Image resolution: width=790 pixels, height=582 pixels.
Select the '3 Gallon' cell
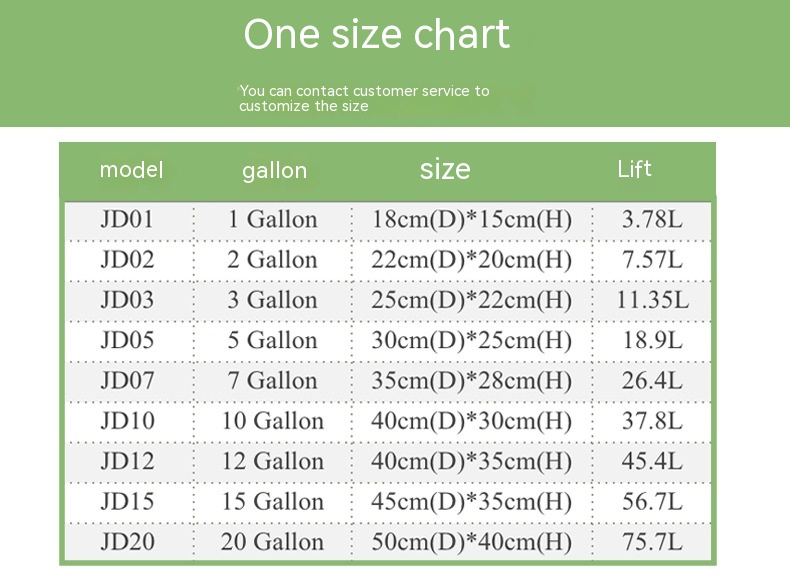(x=272, y=300)
